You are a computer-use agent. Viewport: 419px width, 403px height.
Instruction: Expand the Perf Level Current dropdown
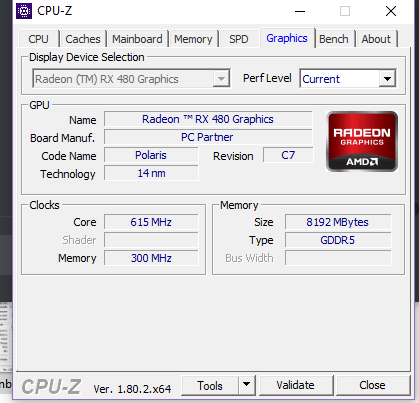click(x=348, y=79)
